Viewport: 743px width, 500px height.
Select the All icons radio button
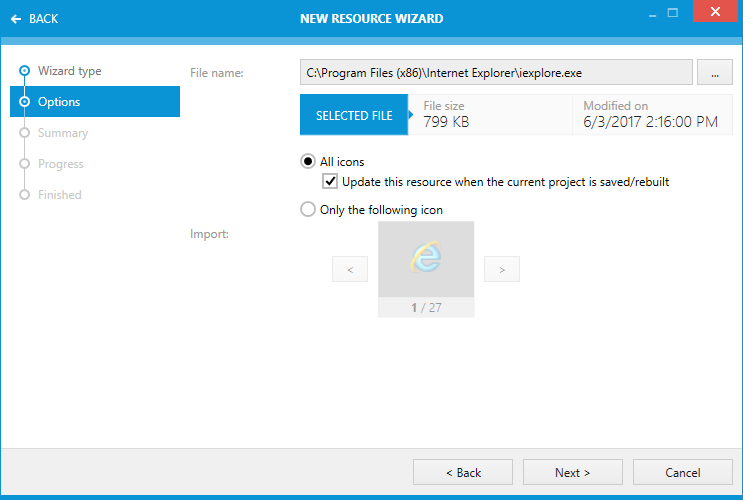308,162
